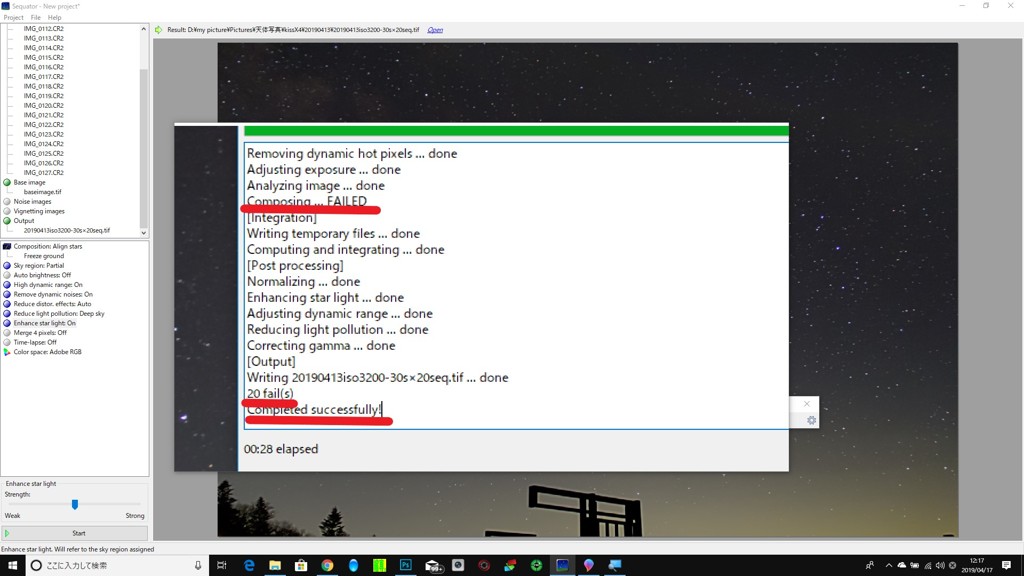Select IMG_0112.CR2 in the file list

44,29
